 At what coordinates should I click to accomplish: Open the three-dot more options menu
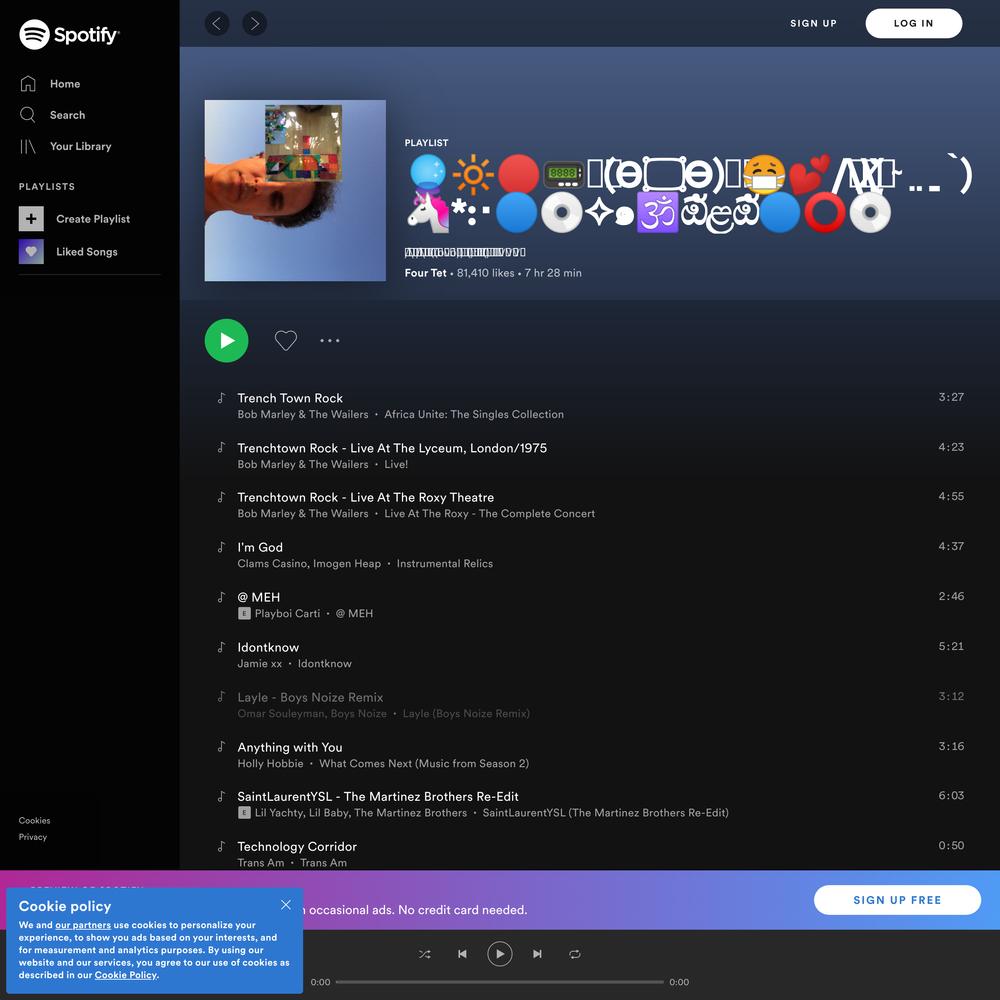coord(330,341)
